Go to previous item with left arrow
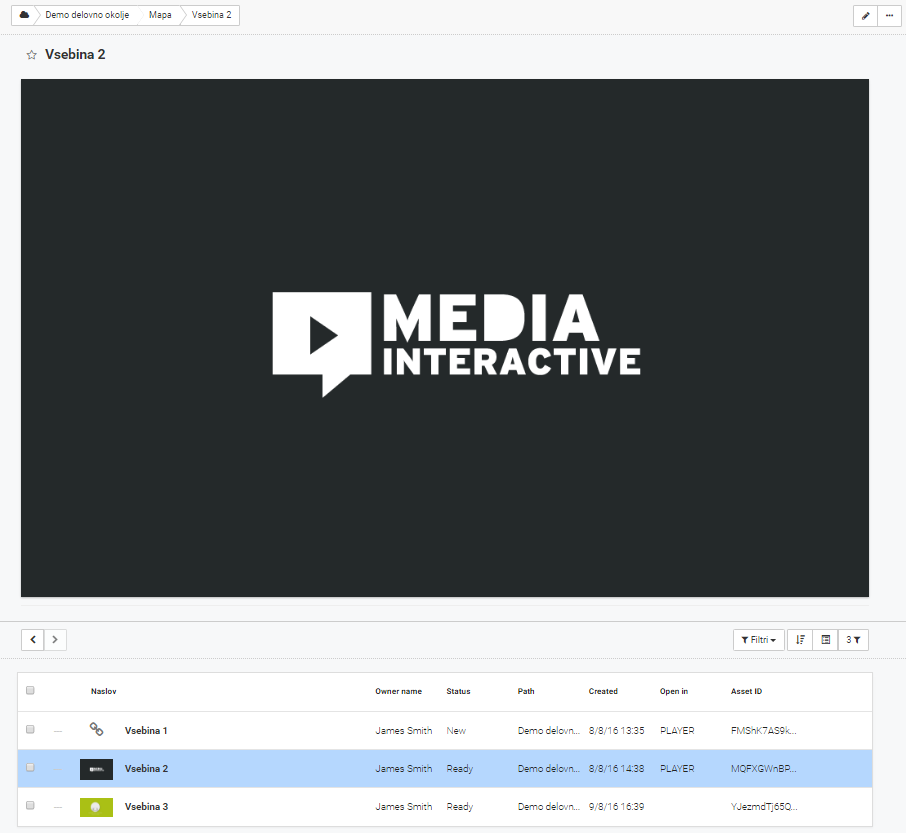906x833 pixels. 33,639
